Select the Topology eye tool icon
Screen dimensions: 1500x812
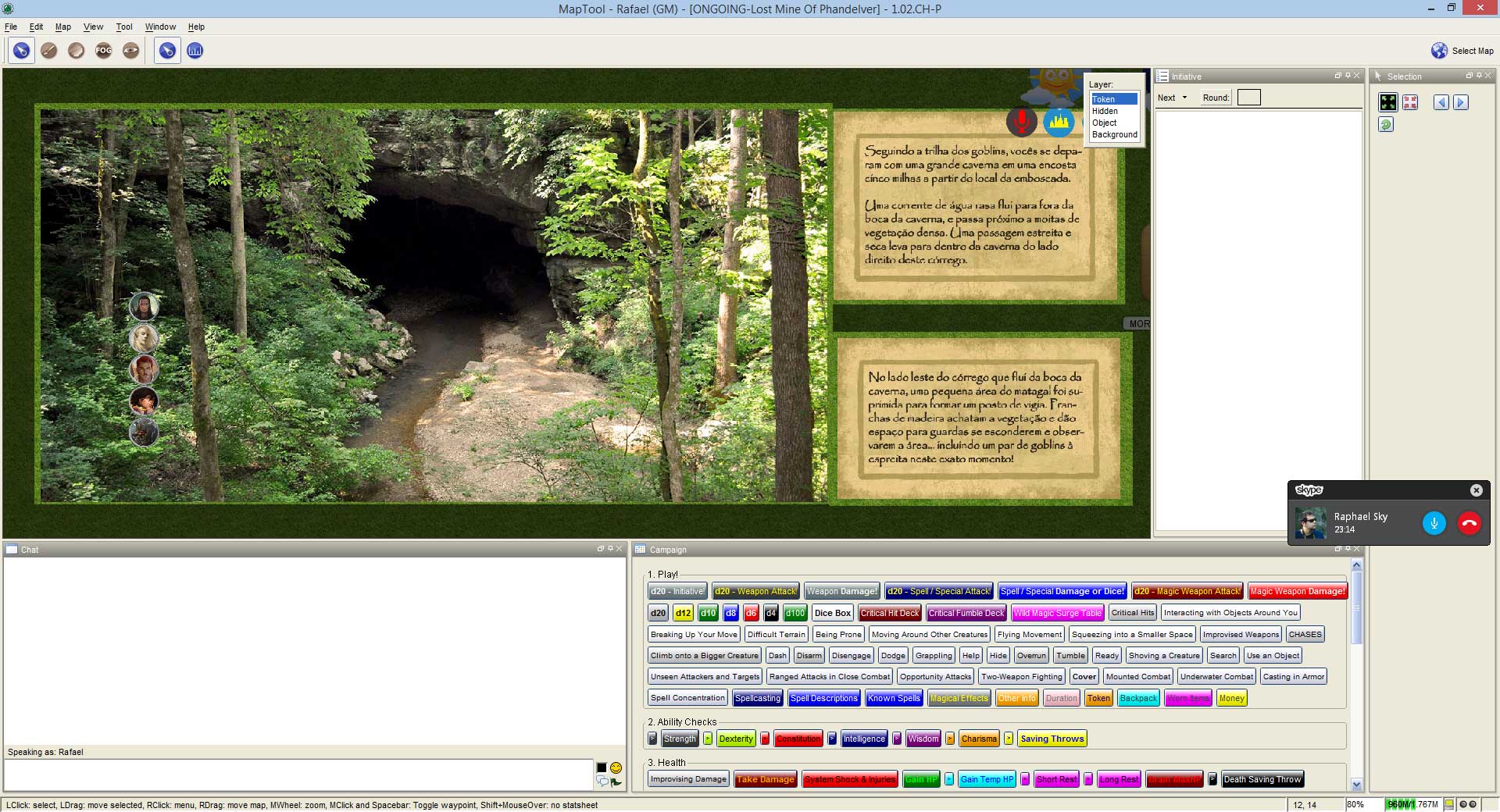[130, 51]
